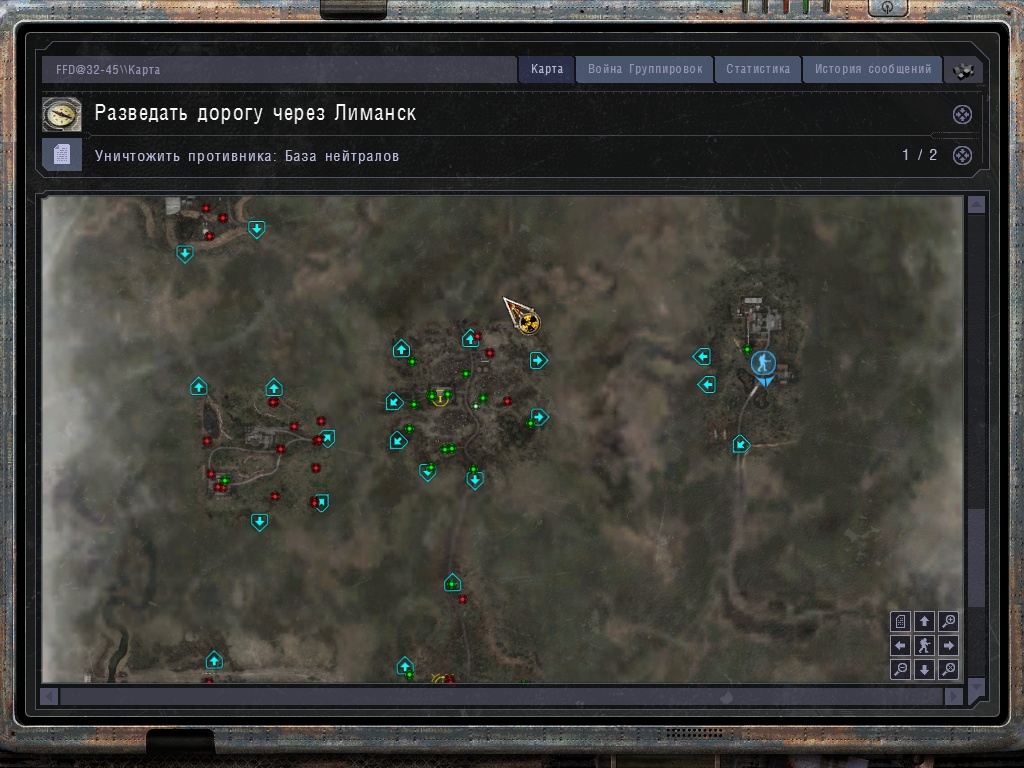Click the blue player position marker on map

pyautogui.click(x=763, y=362)
